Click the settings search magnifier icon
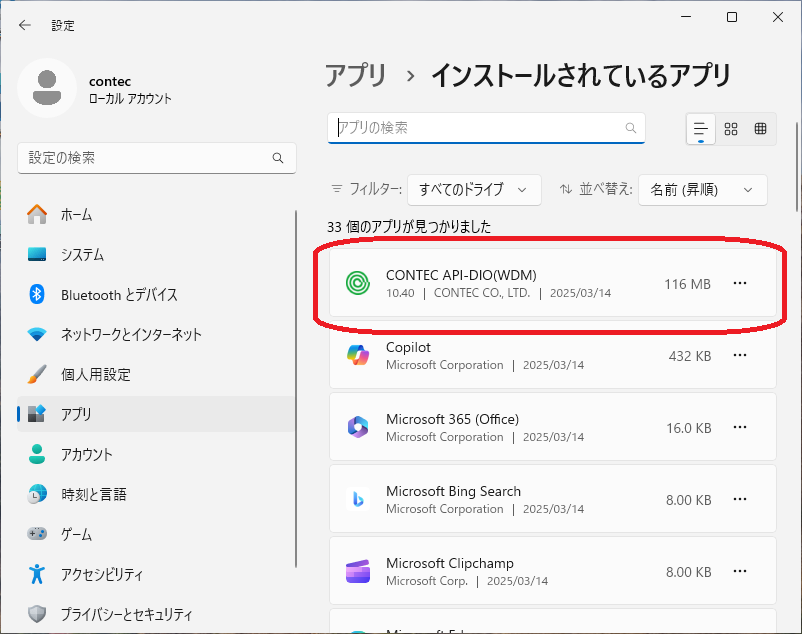 (278, 158)
